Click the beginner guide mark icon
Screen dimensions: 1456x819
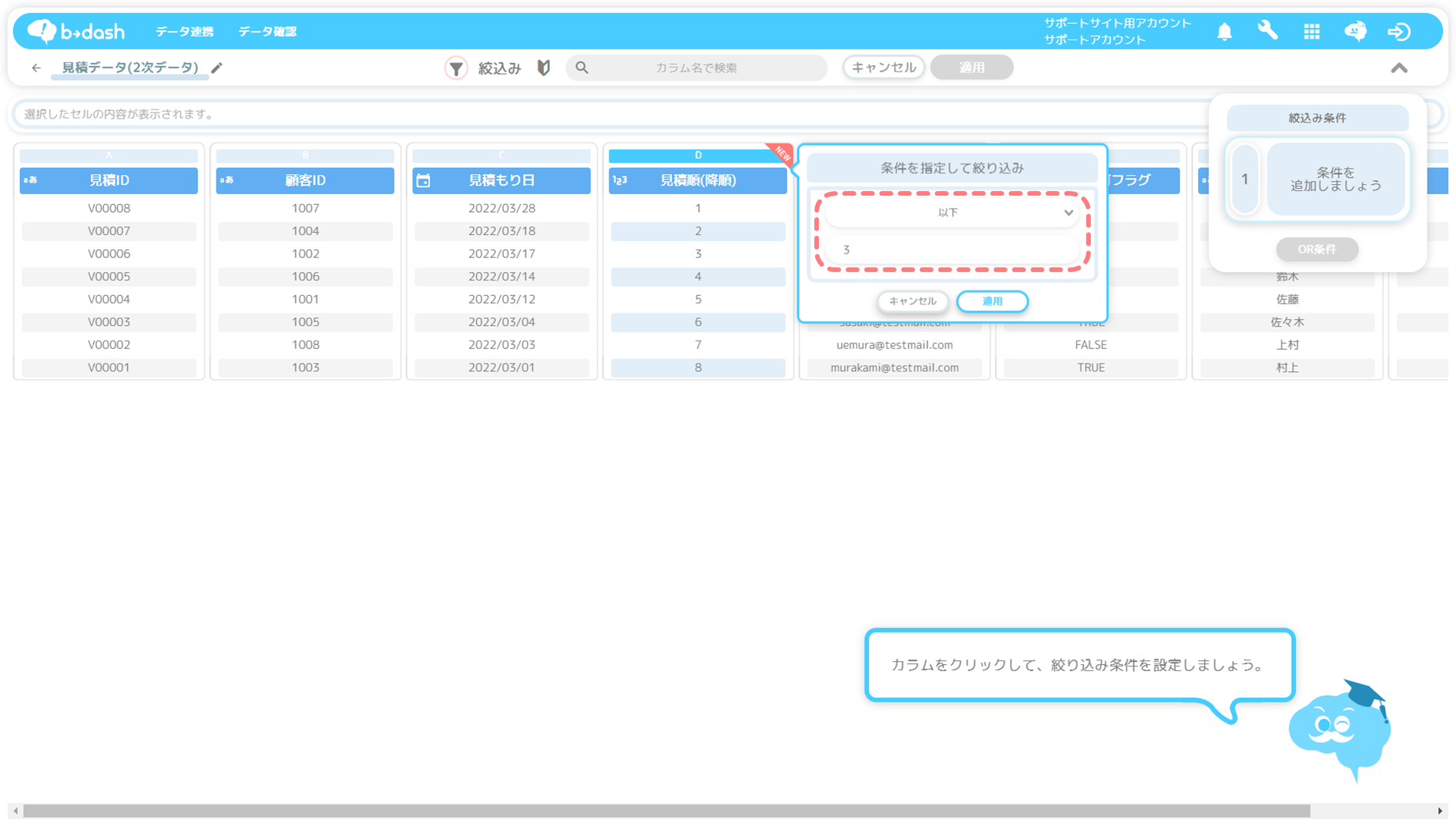pos(544,68)
